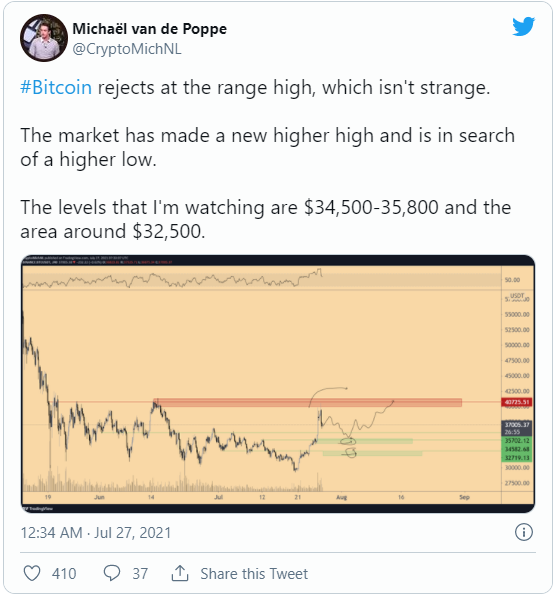Image resolution: width=554 pixels, height=594 pixels.
Task: Click the share upload arrow icon
Action: point(180,573)
